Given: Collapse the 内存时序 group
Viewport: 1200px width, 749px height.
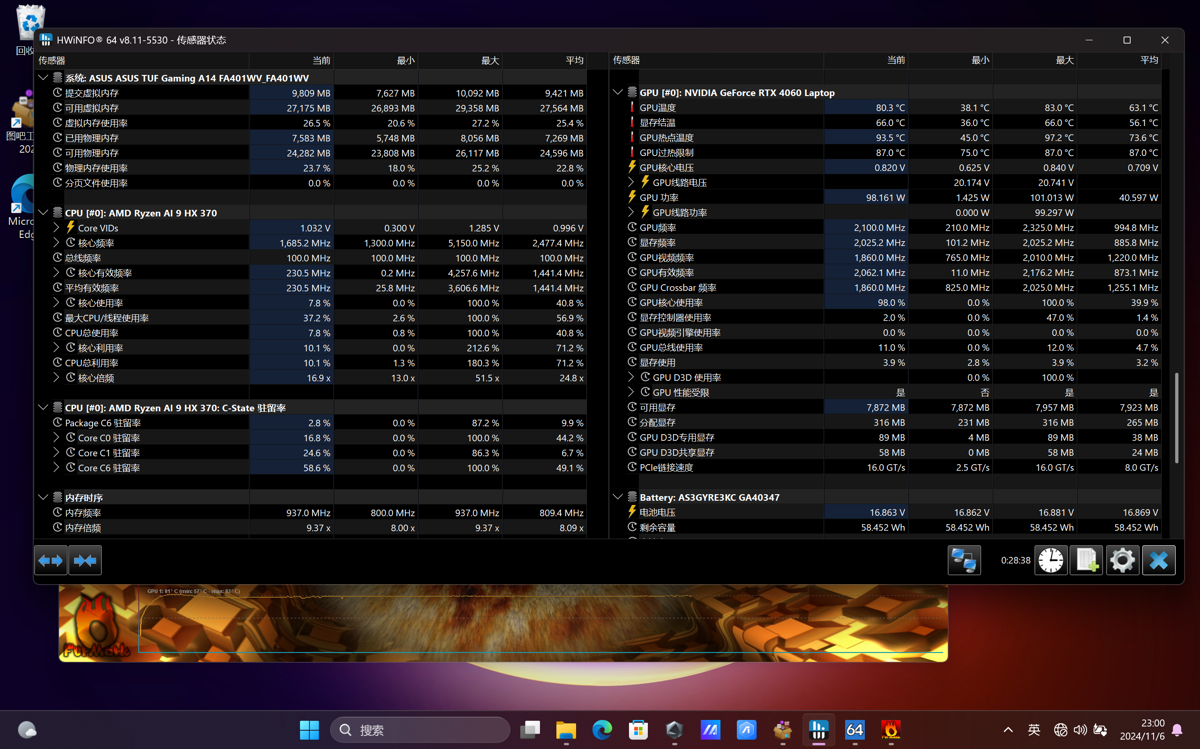Looking at the screenshot, I should (x=43, y=498).
